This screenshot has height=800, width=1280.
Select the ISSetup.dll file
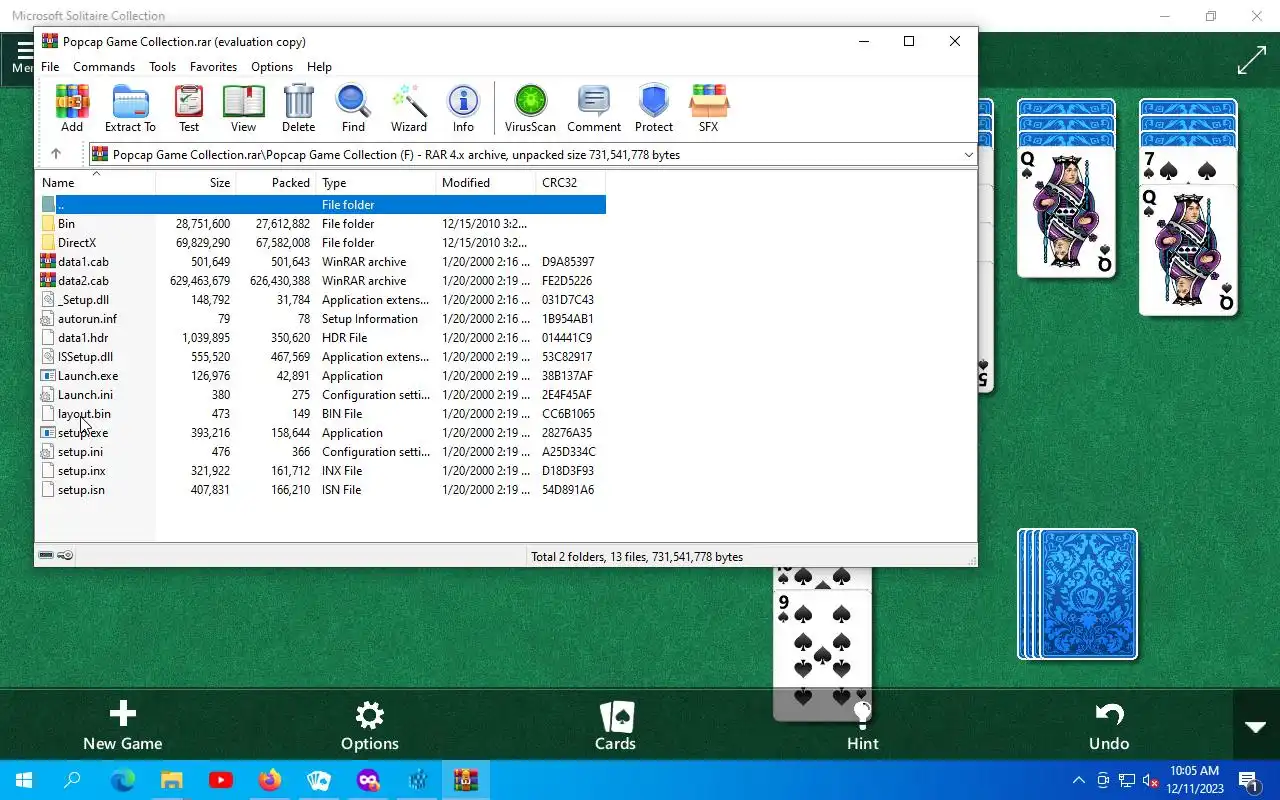[321, 357]
